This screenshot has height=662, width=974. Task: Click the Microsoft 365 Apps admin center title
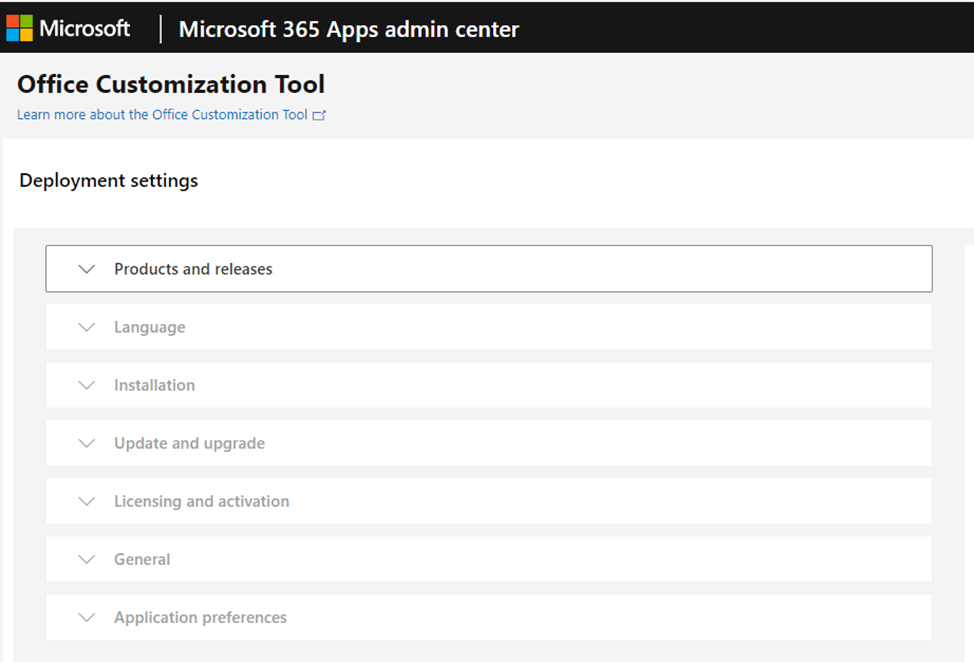[348, 29]
